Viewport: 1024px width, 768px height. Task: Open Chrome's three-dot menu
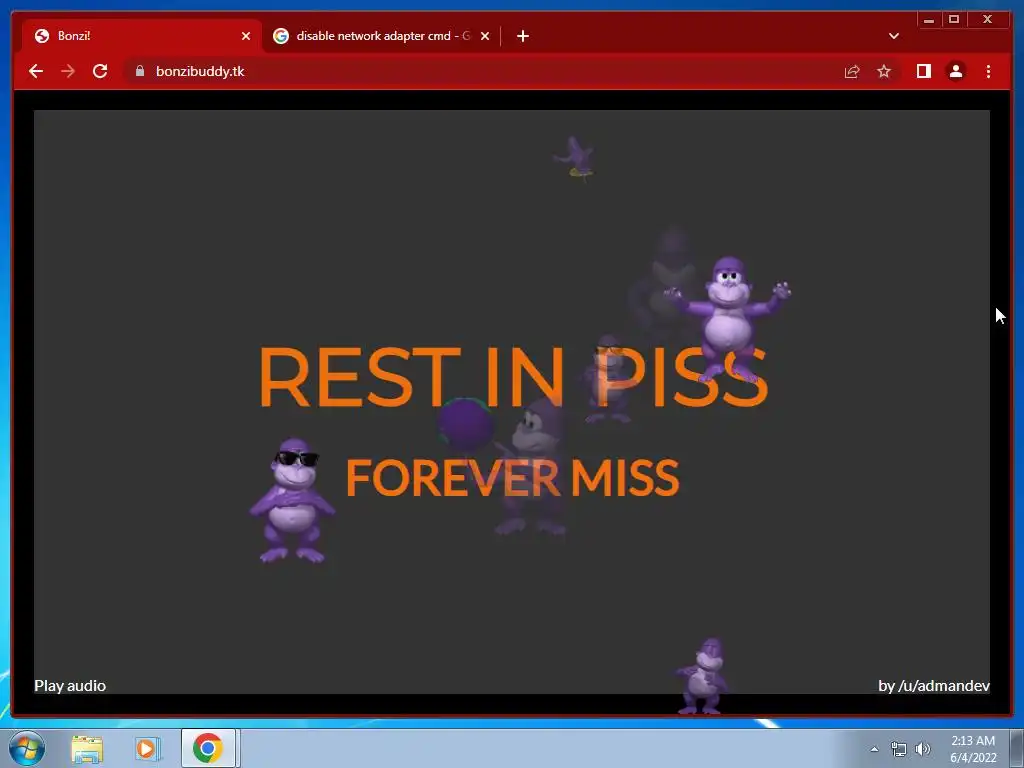[x=989, y=71]
